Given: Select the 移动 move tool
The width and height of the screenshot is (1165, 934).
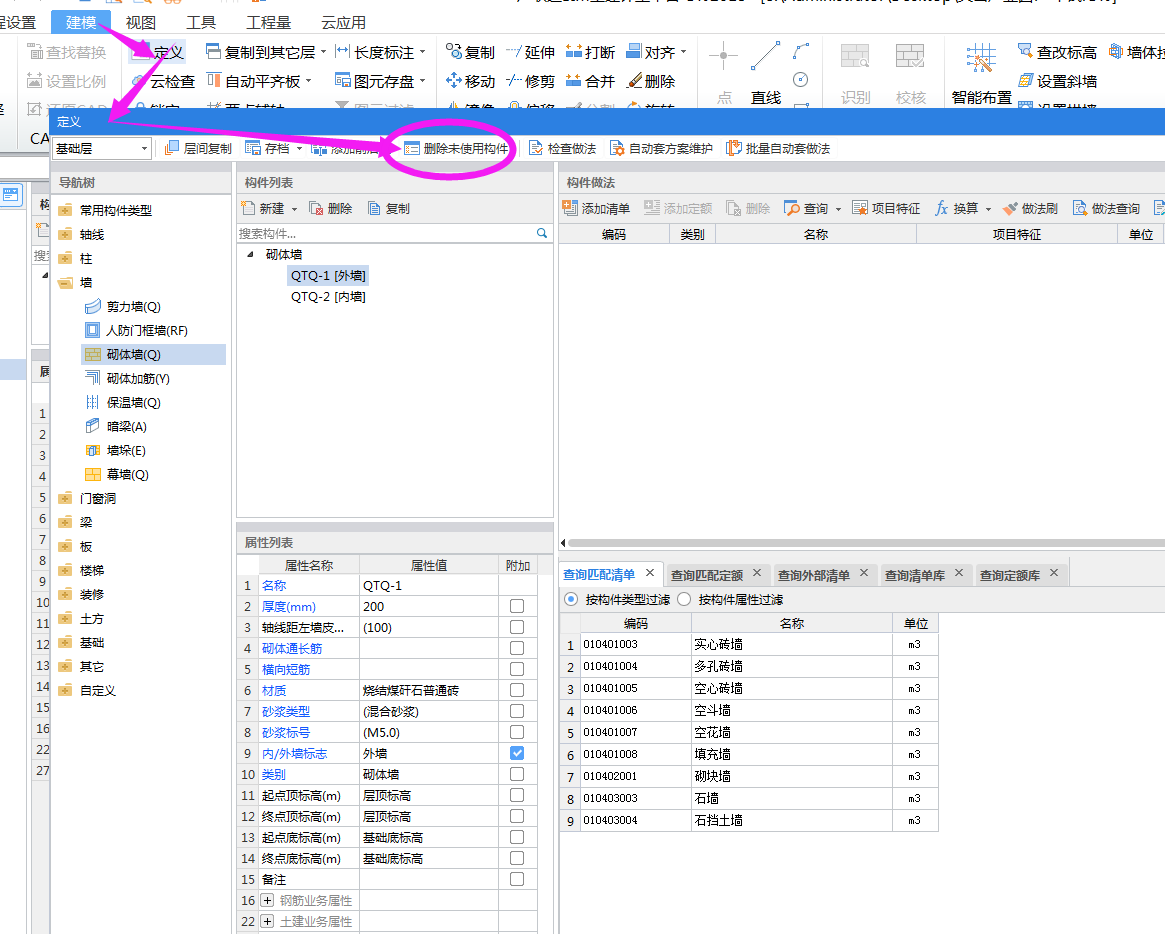Looking at the screenshot, I should tap(470, 81).
